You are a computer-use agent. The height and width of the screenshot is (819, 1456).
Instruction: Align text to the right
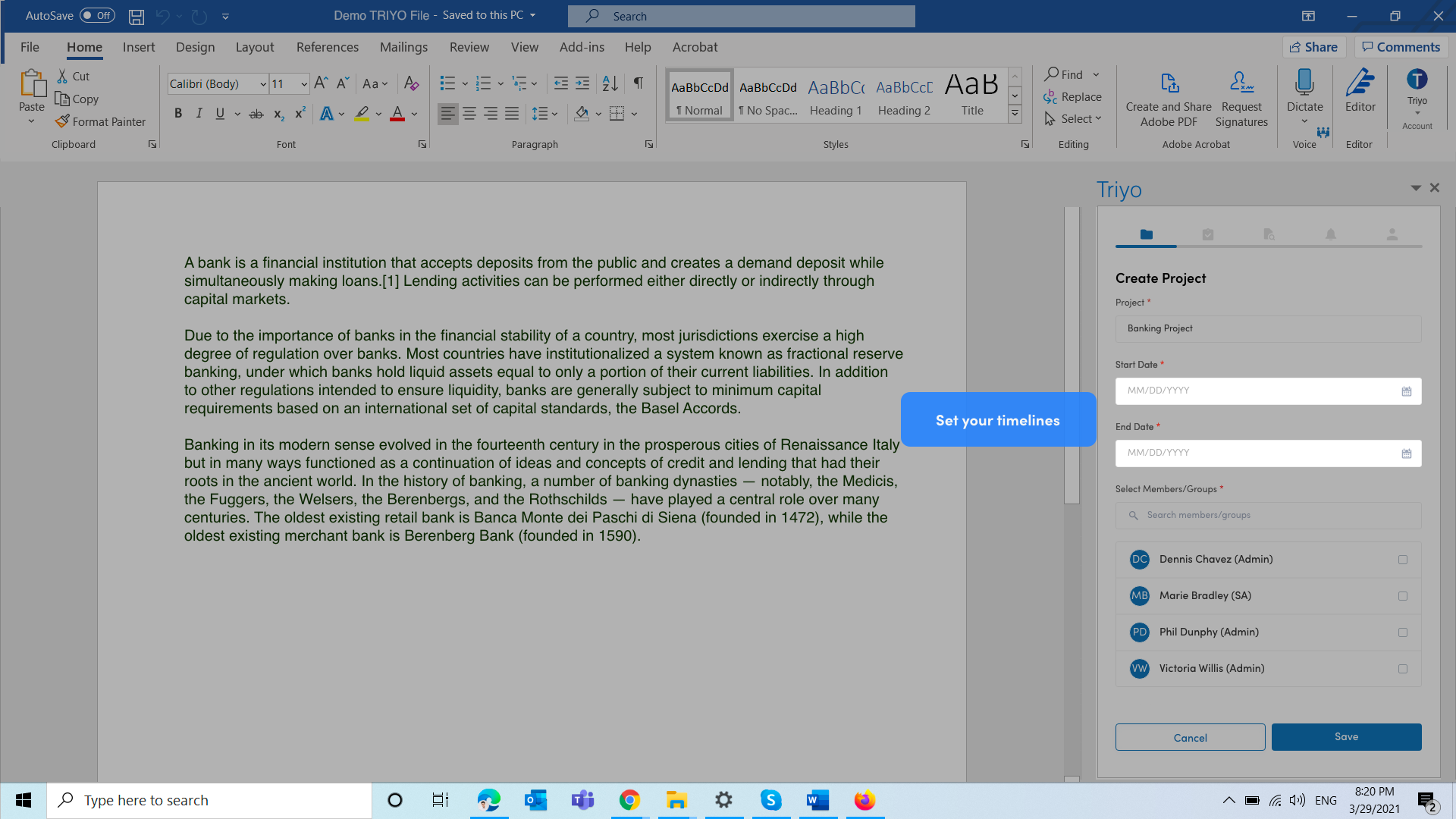[x=491, y=114]
